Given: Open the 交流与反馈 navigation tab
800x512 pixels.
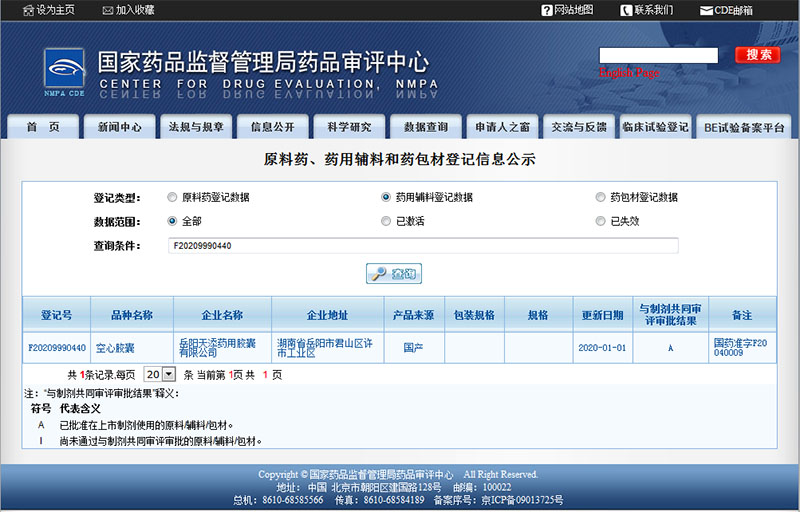Looking at the screenshot, I should click(579, 127).
